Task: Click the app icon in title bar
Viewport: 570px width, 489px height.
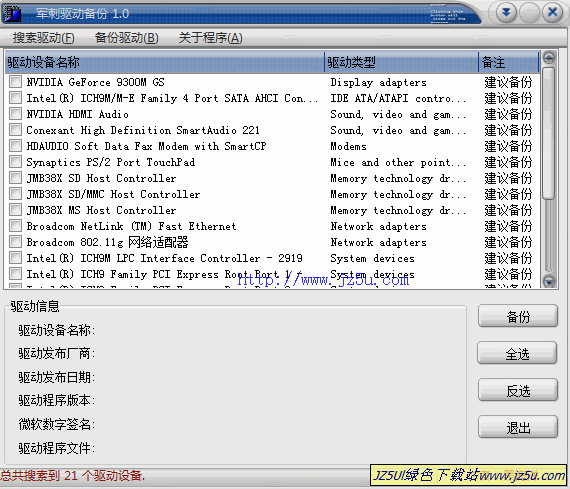Action: pyautogui.click(x=12, y=14)
